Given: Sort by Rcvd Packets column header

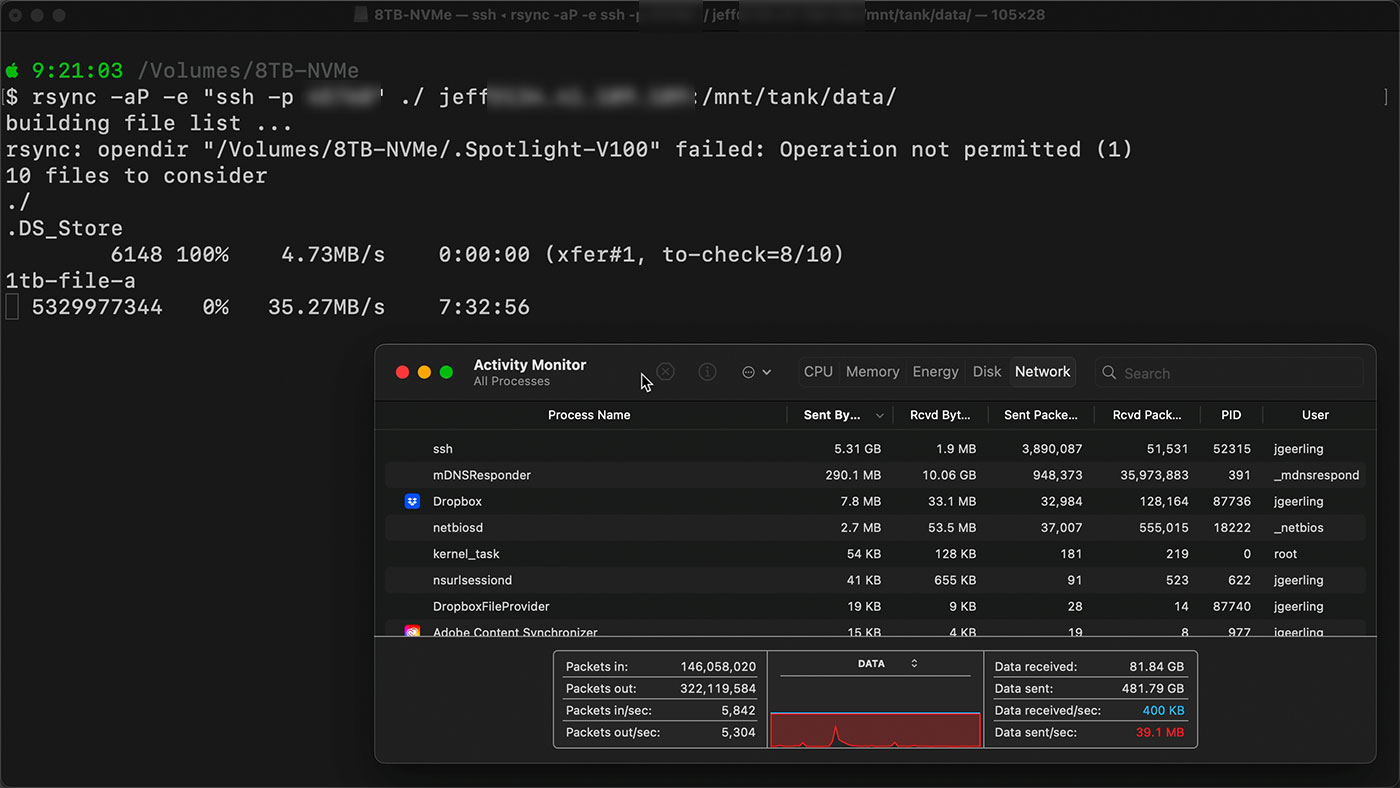Looking at the screenshot, I should pos(1147,415).
